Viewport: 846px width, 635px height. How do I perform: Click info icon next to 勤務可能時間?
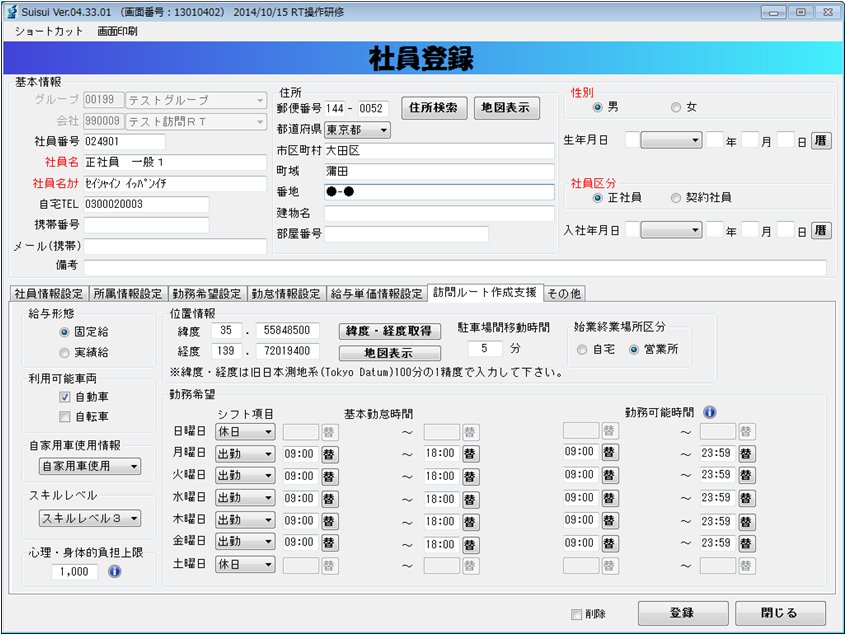point(709,412)
